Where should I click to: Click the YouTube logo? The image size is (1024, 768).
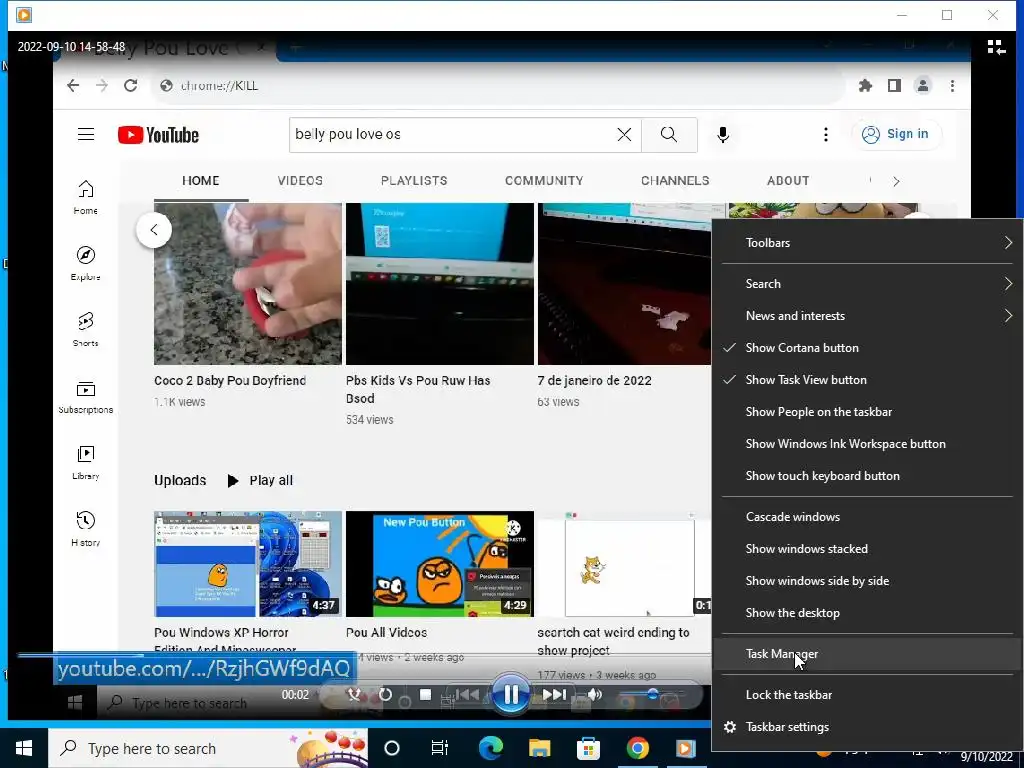coord(158,135)
